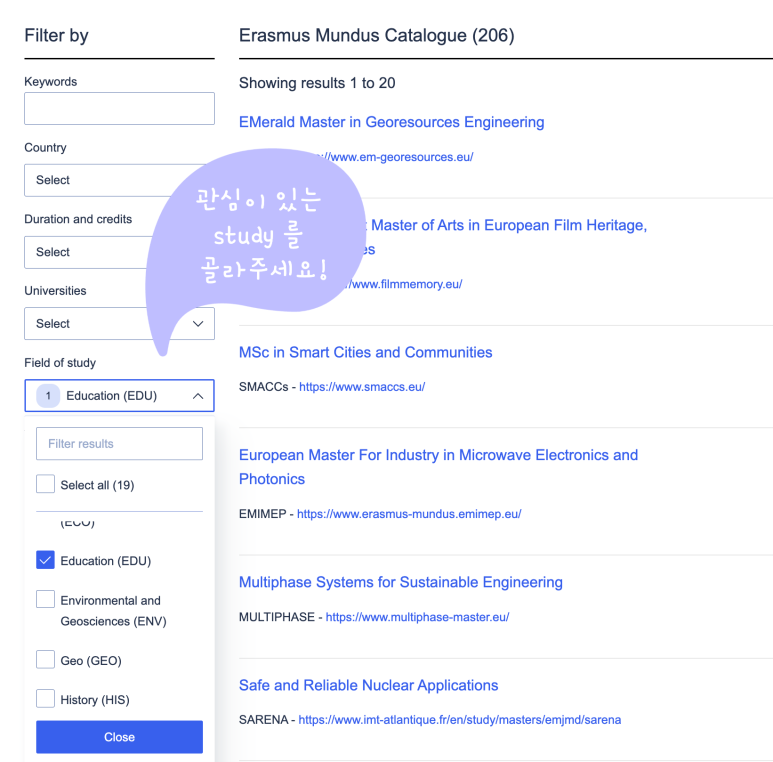This screenshot has width=773, height=762.
Task: Click the Keywords input field
Action: (119, 108)
